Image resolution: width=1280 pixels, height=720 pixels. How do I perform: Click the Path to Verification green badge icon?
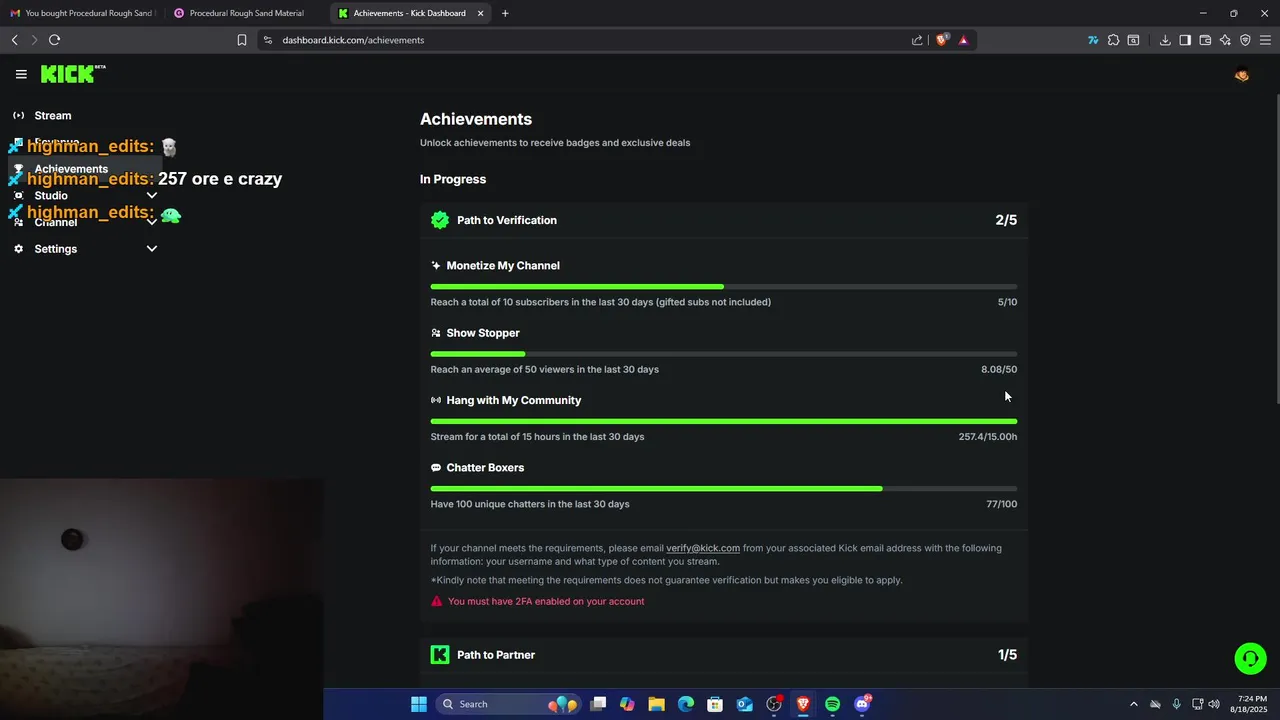440,220
